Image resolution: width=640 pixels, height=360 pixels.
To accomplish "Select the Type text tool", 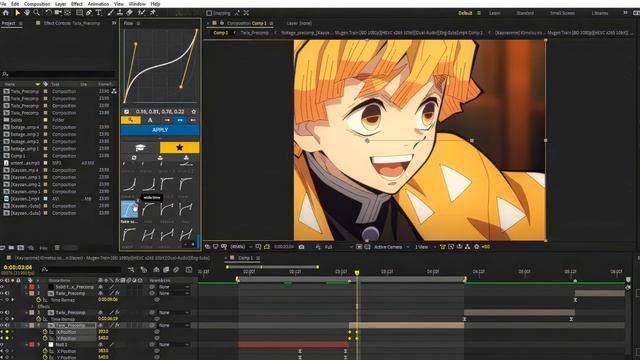I will pos(98,13).
